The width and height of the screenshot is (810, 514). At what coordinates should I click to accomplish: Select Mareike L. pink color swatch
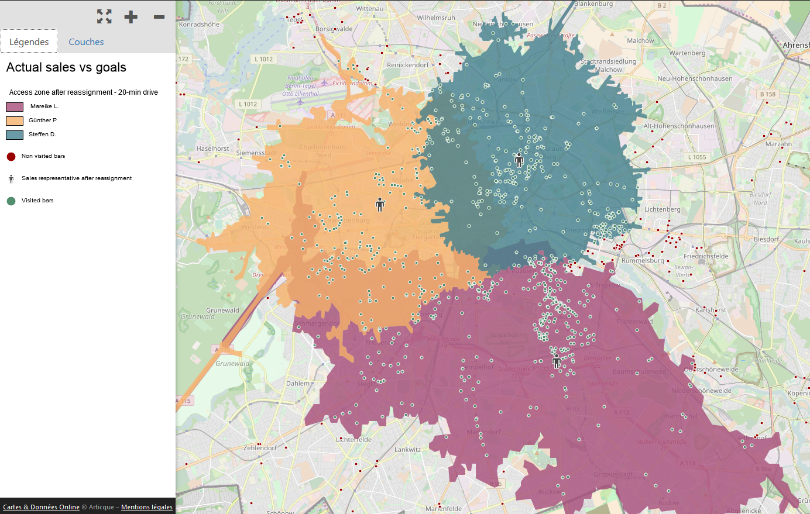[x=15, y=105]
